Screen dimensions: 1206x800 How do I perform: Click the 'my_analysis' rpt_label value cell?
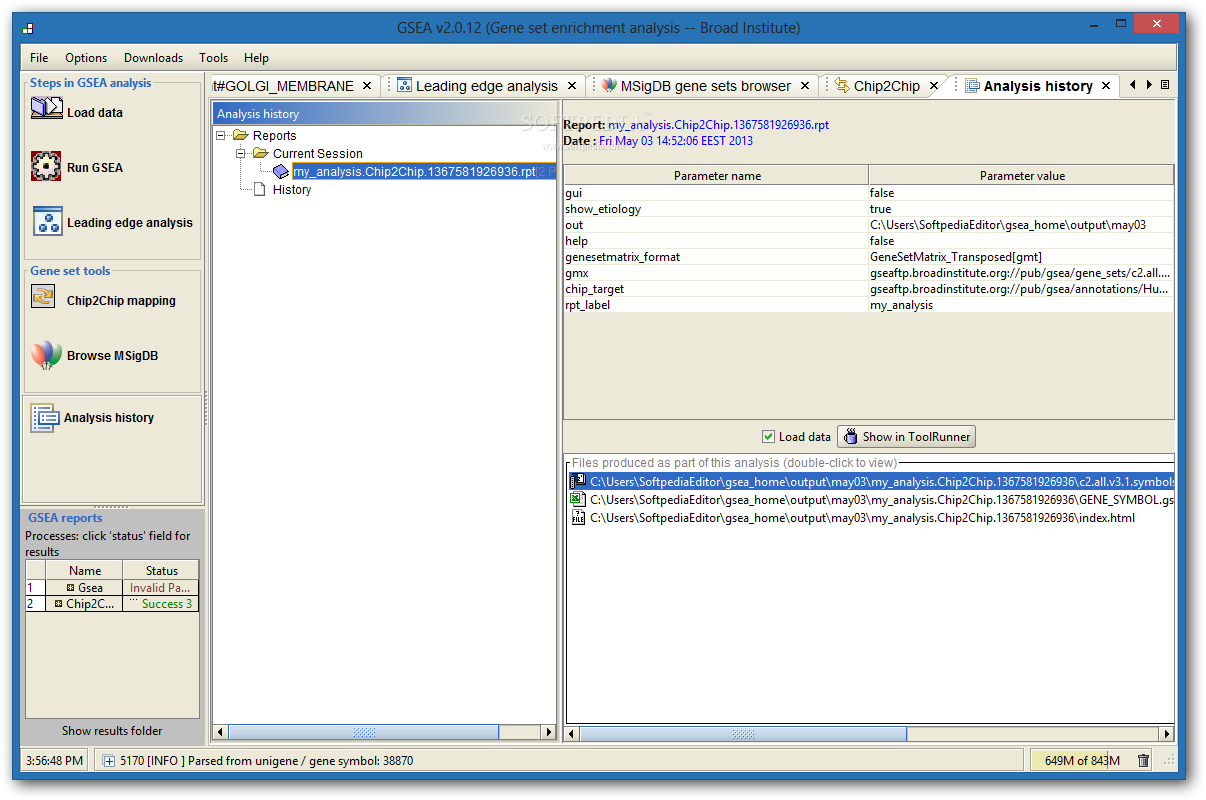coord(1021,305)
